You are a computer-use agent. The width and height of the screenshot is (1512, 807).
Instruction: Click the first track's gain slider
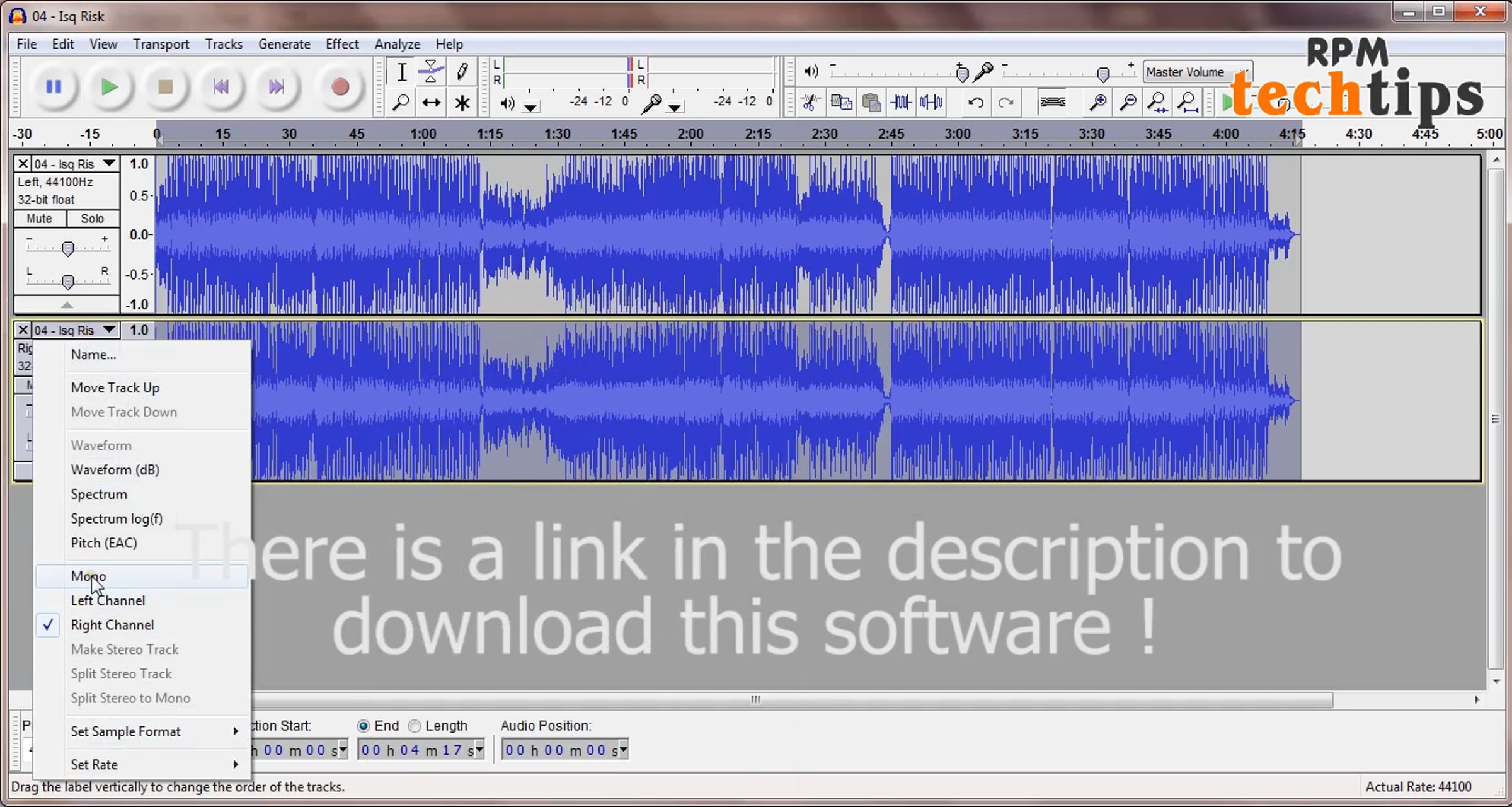(68, 248)
